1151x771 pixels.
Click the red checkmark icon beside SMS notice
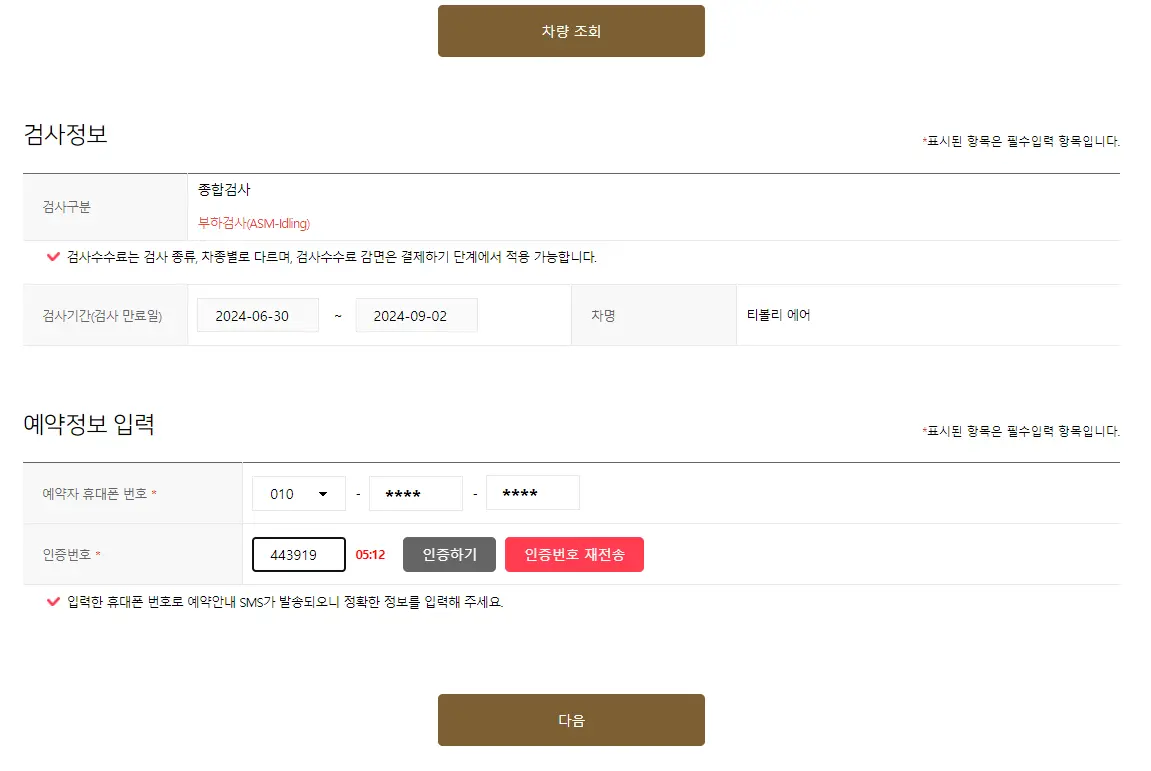pos(53,601)
